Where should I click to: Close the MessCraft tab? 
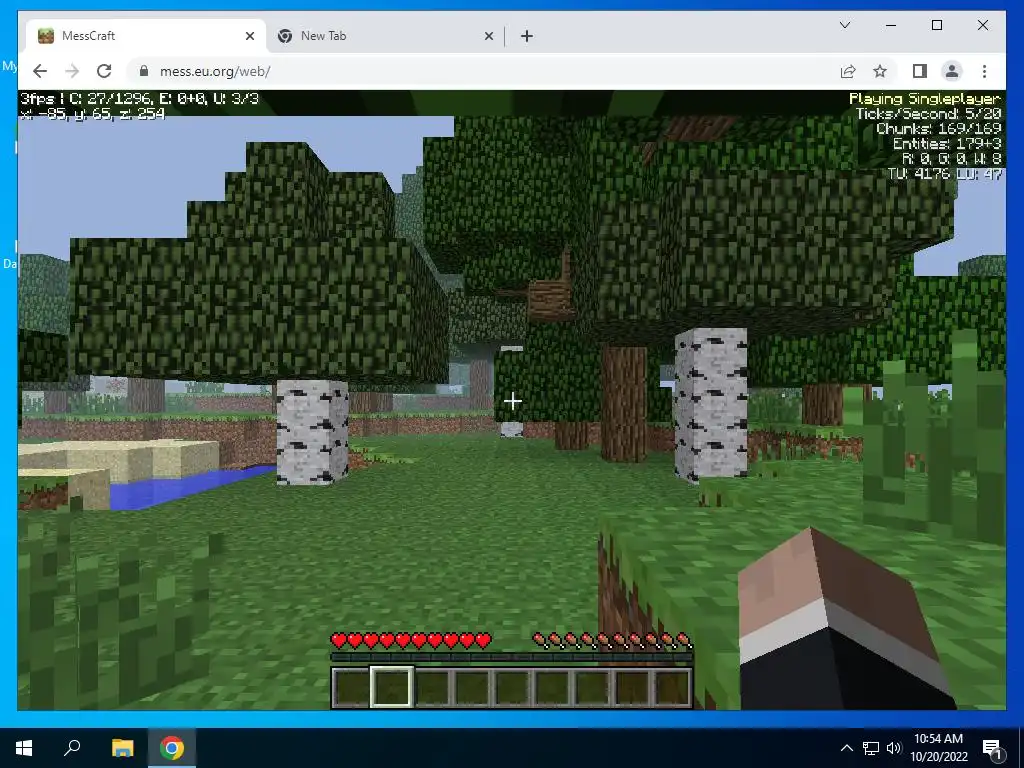pyautogui.click(x=249, y=36)
